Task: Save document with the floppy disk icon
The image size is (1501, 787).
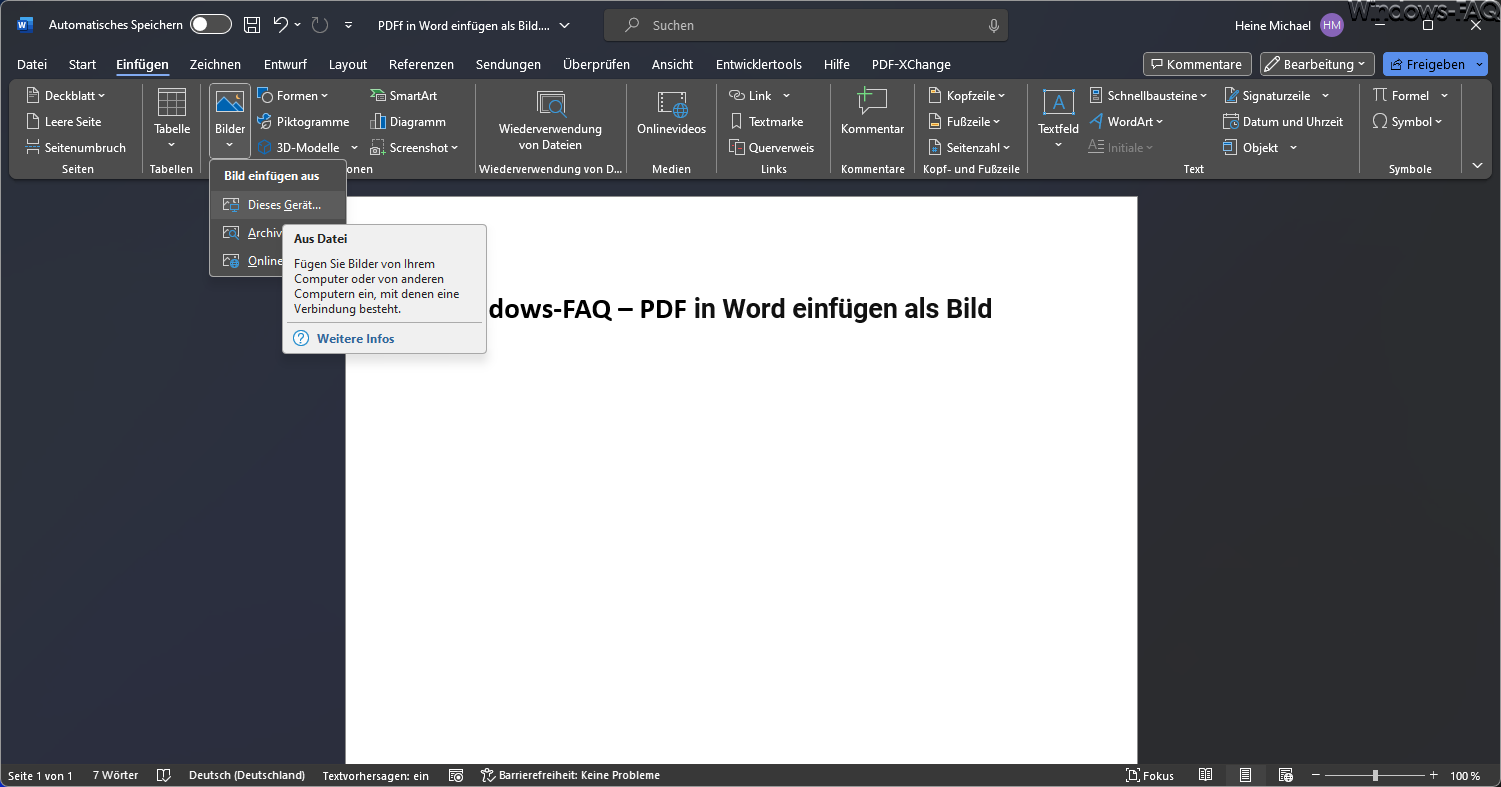Action: click(x=252, y=25)
